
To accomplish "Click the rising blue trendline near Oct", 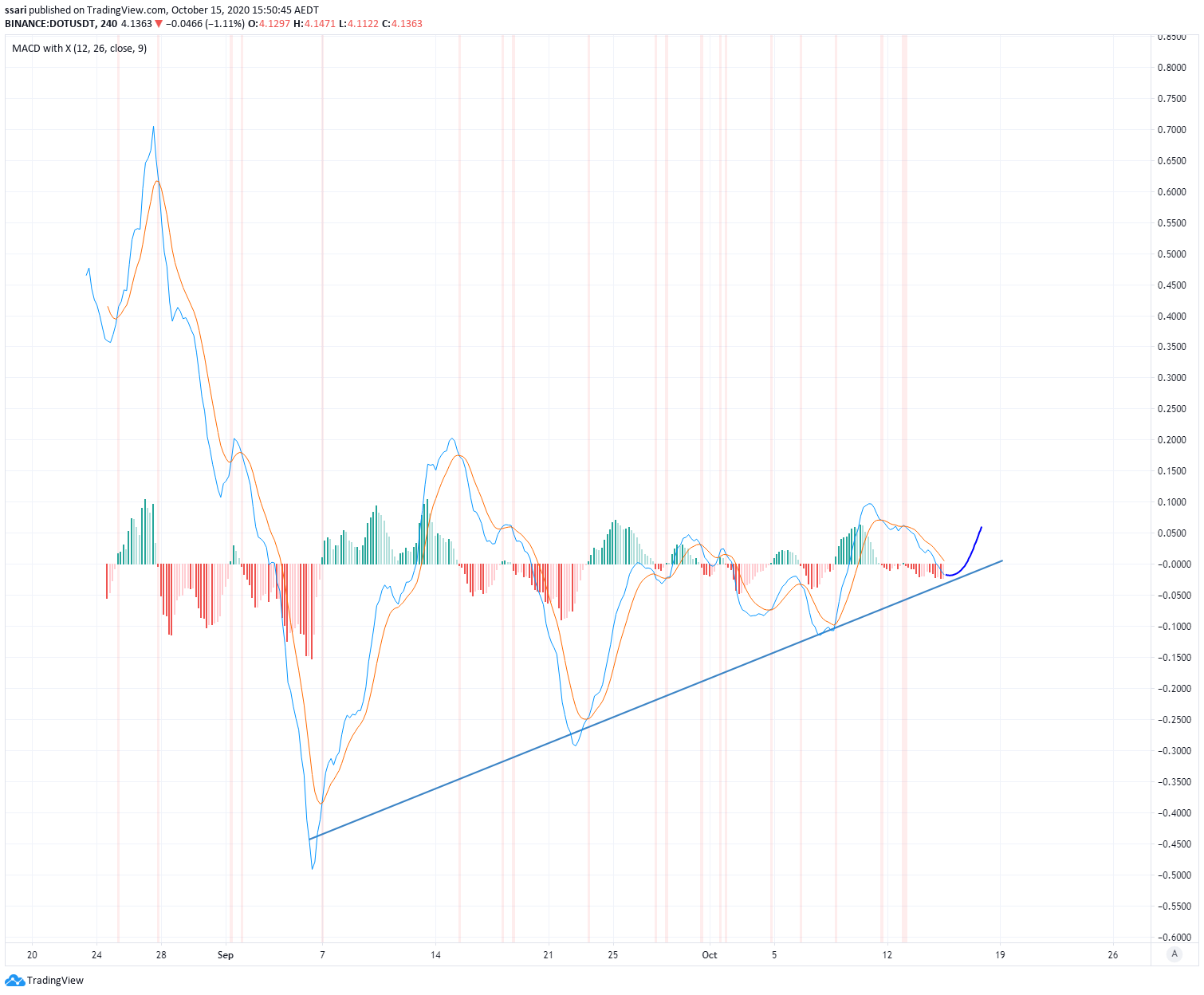I will tap(710, 679).
